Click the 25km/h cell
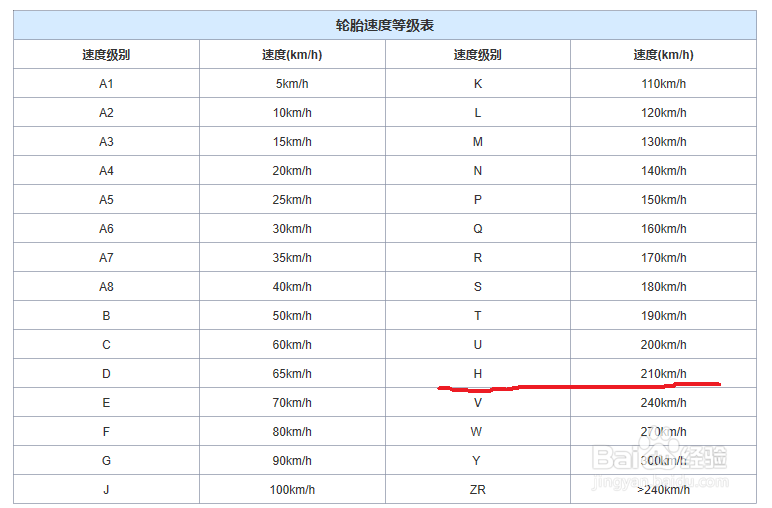This screenshot has height=508, width=772. tap(292, 200)
